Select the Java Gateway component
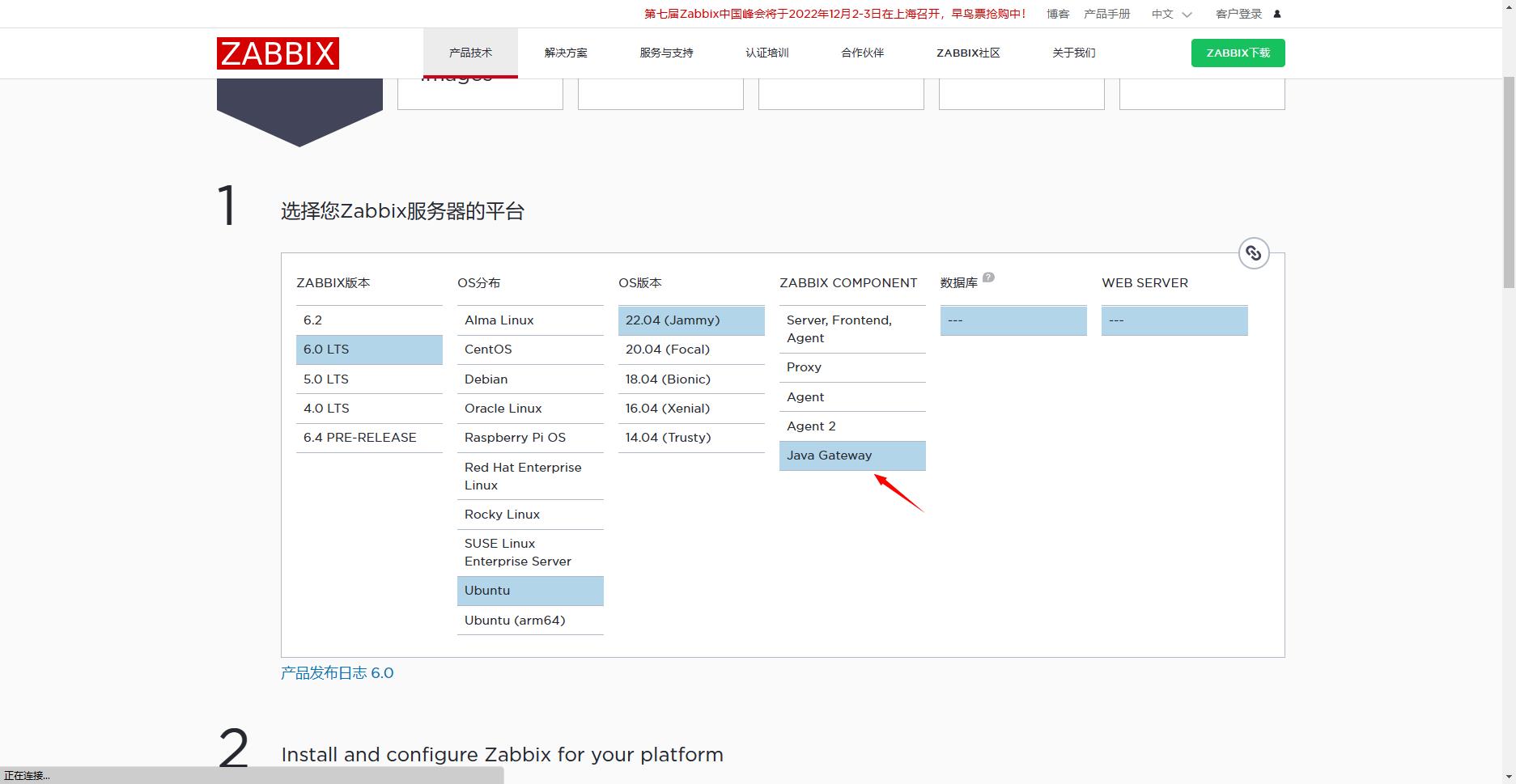The height and width of the screenshot is (784, 1516). click(852, 456)
